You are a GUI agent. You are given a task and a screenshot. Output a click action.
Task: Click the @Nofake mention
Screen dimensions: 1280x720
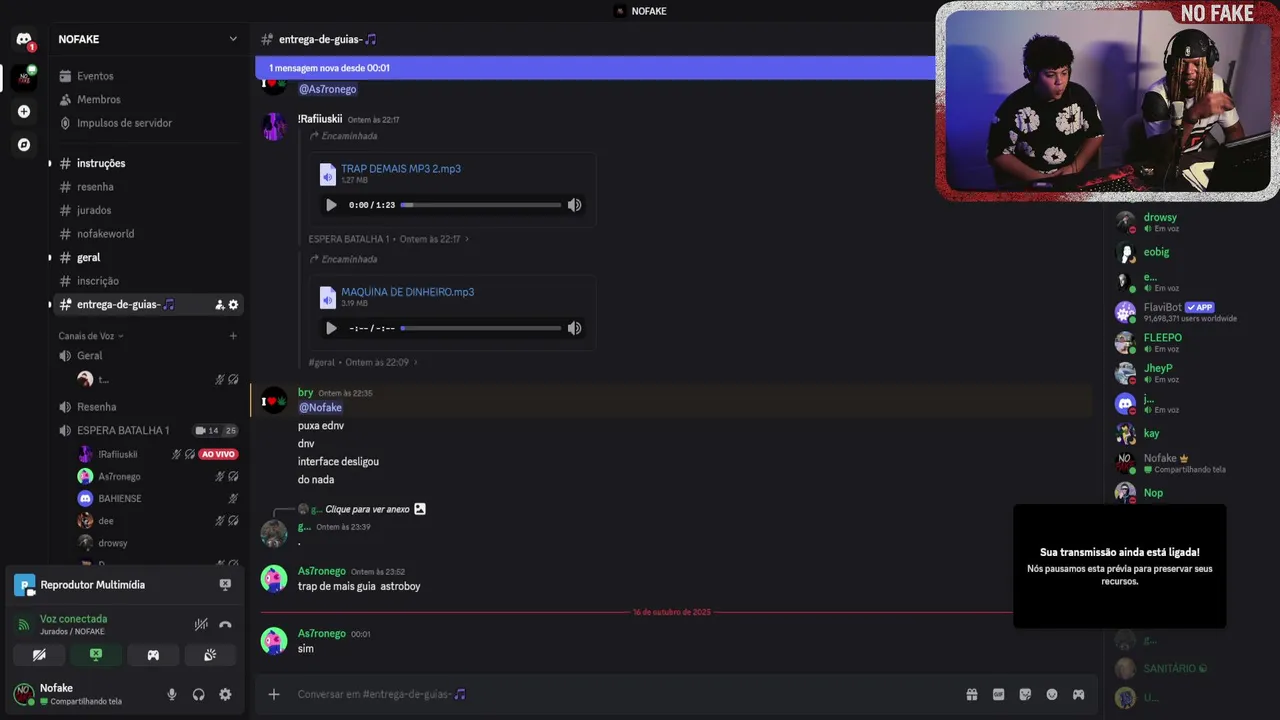pos(320,408)
